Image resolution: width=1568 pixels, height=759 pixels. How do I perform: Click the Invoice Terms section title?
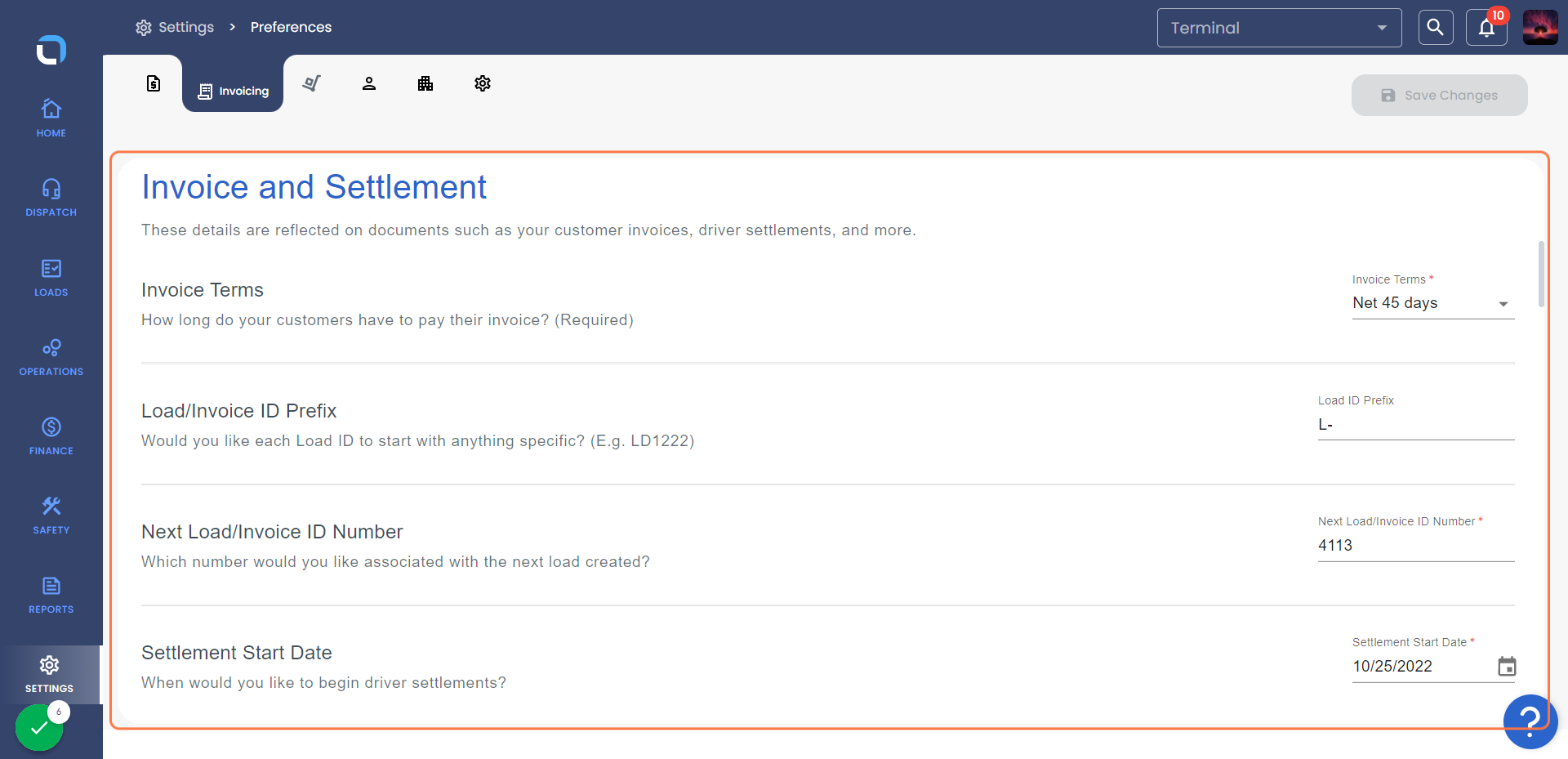(203, 290)
